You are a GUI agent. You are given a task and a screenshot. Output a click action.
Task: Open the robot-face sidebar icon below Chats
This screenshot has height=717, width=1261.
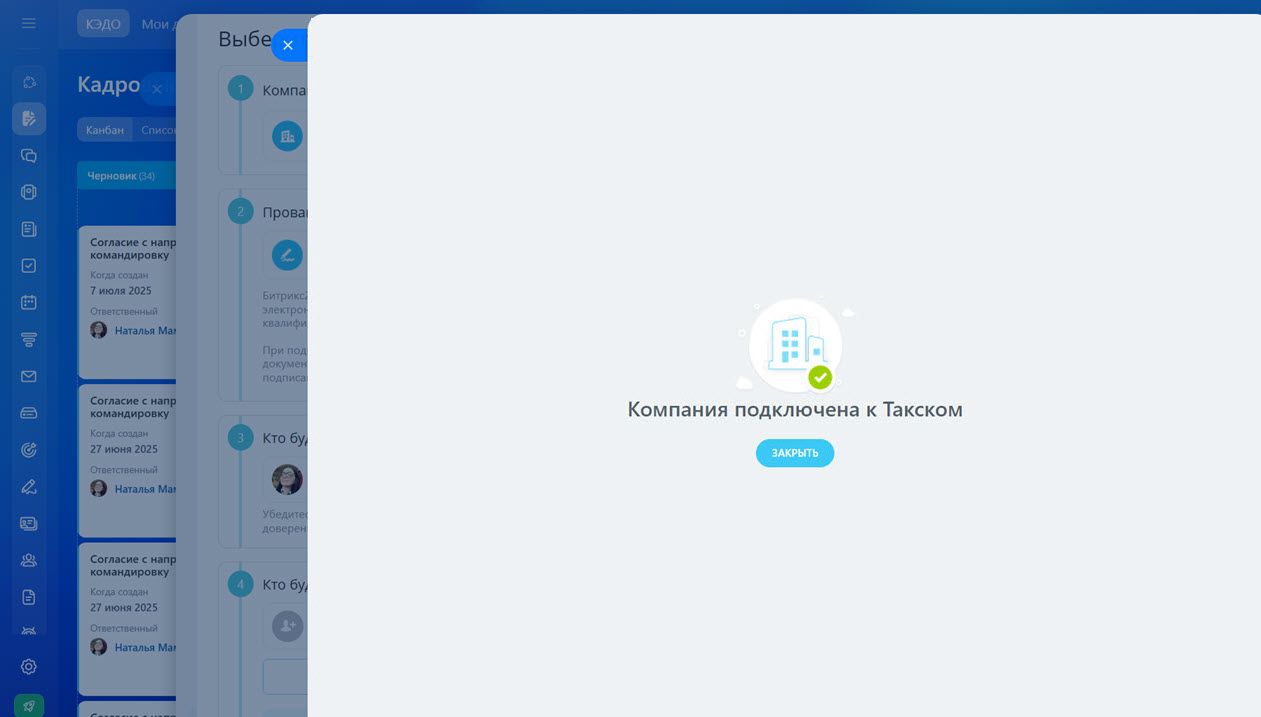point(29,192)
